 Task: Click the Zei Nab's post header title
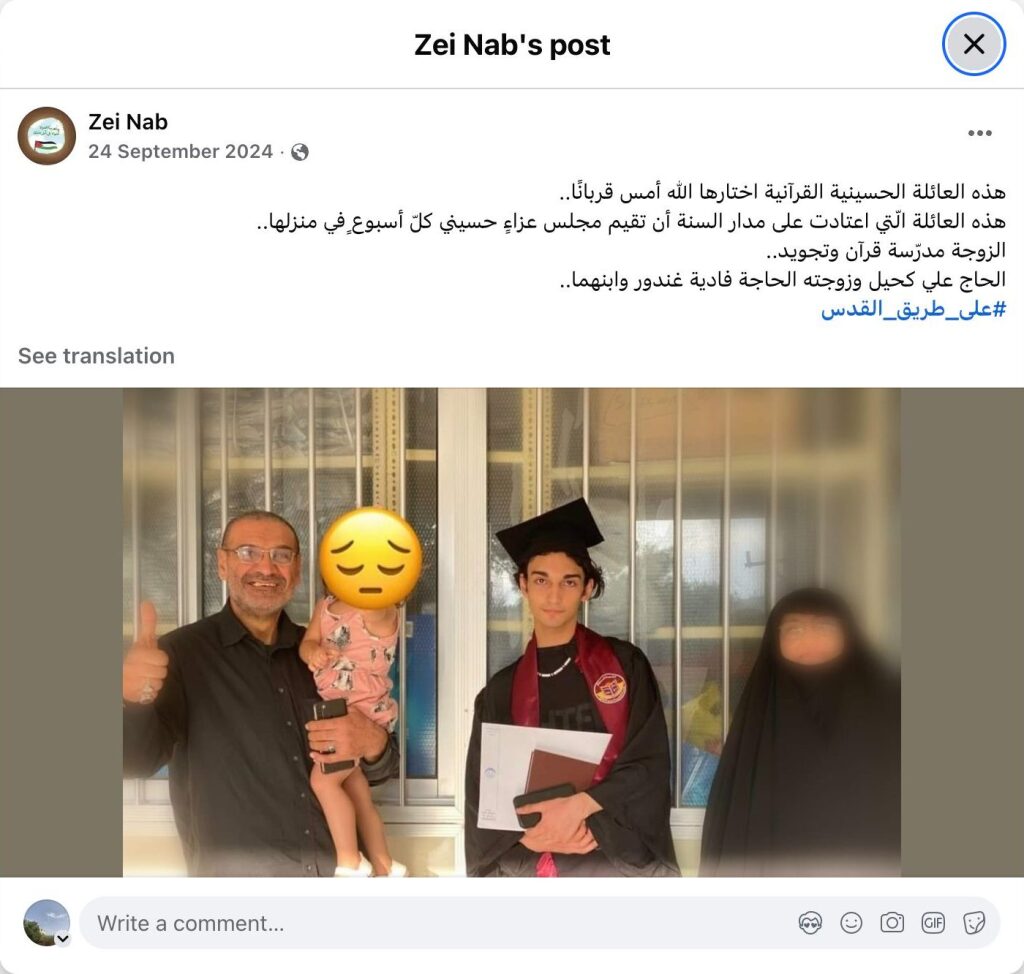point(512,45)
